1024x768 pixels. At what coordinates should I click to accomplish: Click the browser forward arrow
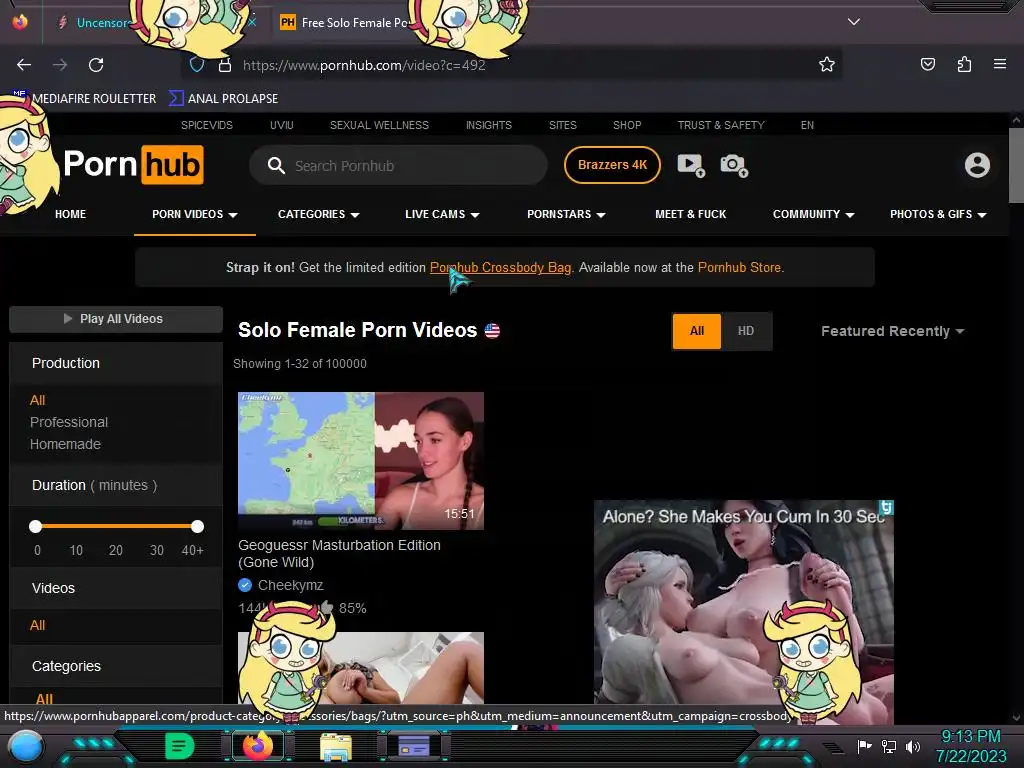coord(60,65)
